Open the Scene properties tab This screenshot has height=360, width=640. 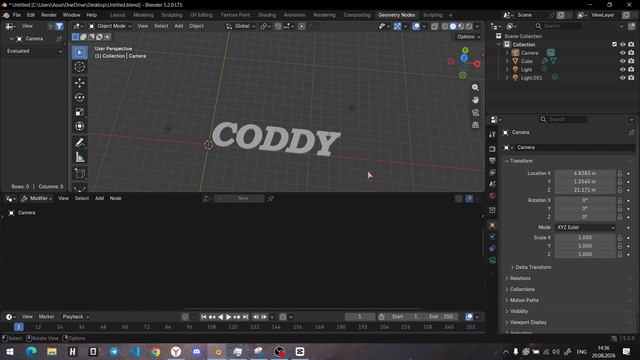tap(492, 184)
